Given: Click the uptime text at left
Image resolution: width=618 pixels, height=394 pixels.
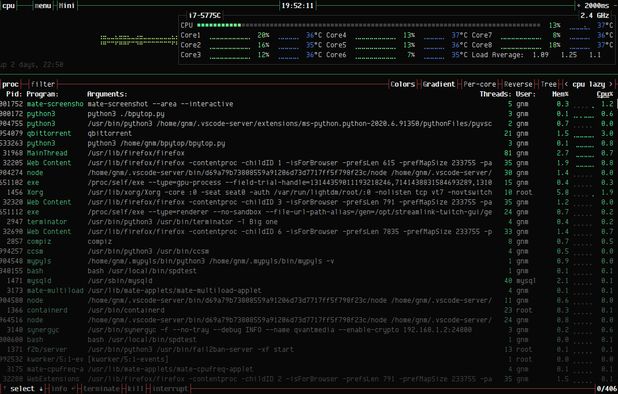Looking at the screenshot, I should tap(32, 65).
